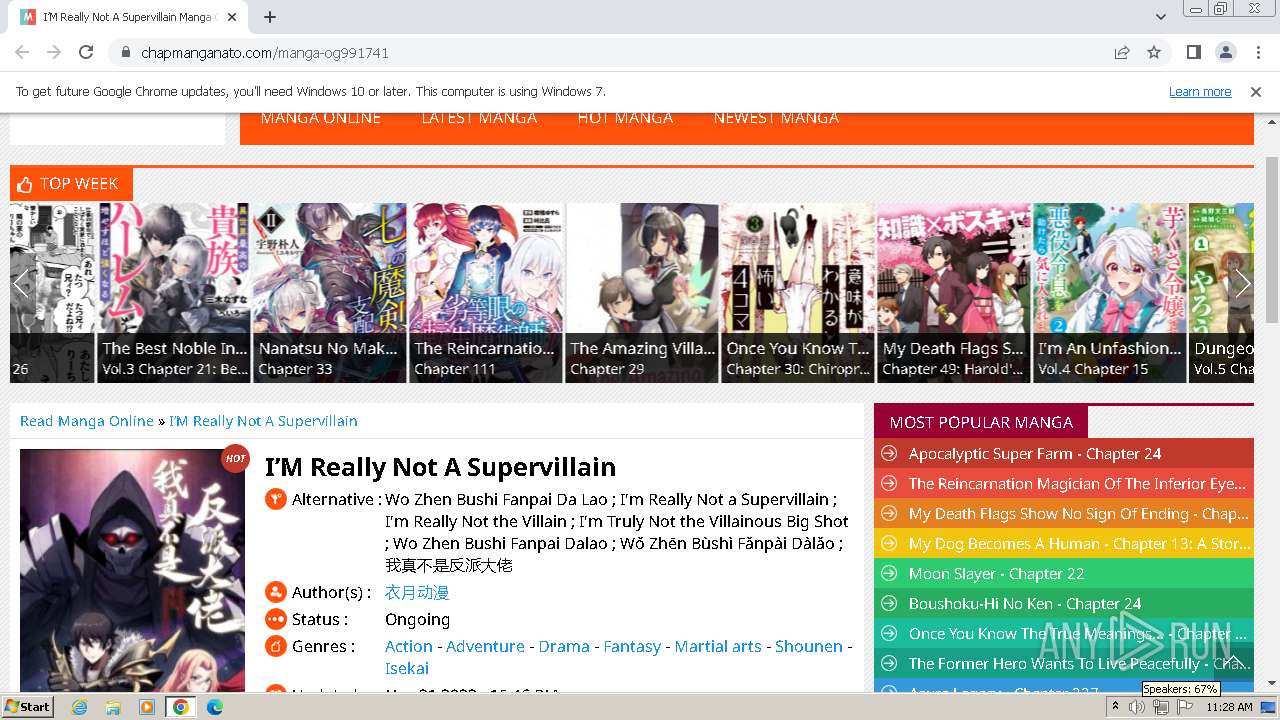The image size is (1280, 720).
Task: Open The Reincarnatio... cover thumbnail
Action: click(x=486, y=292)
